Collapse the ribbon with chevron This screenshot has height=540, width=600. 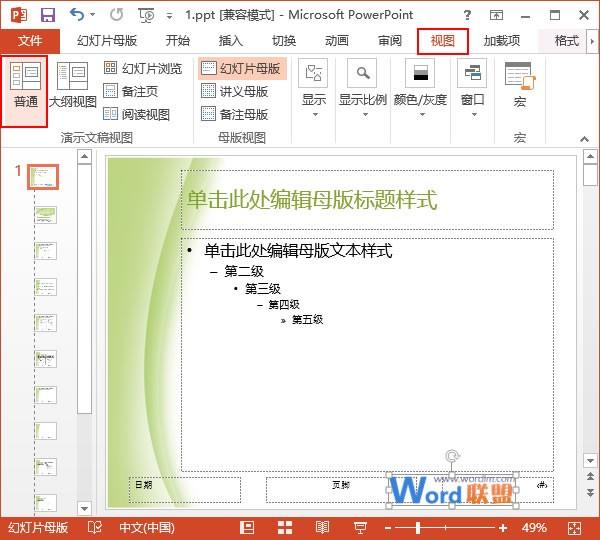click(x=584, y=139)
